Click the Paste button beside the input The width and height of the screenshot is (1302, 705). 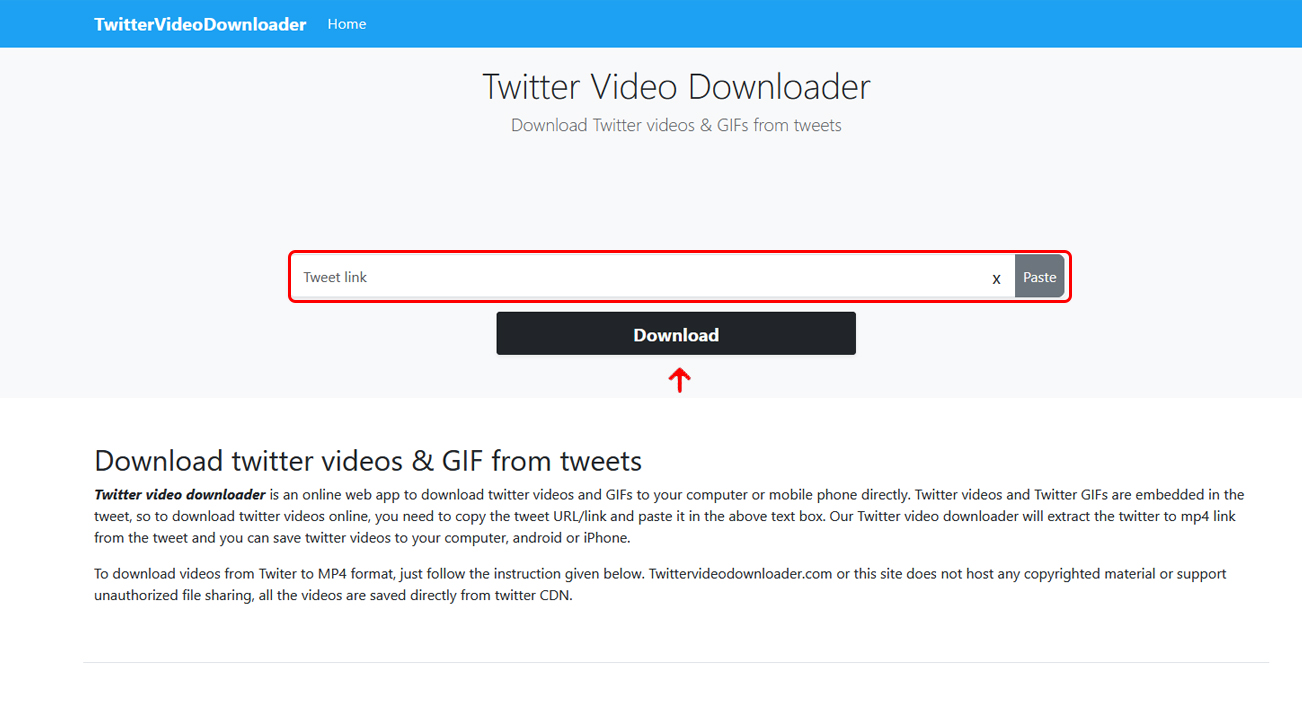(x=1040, y=277)
